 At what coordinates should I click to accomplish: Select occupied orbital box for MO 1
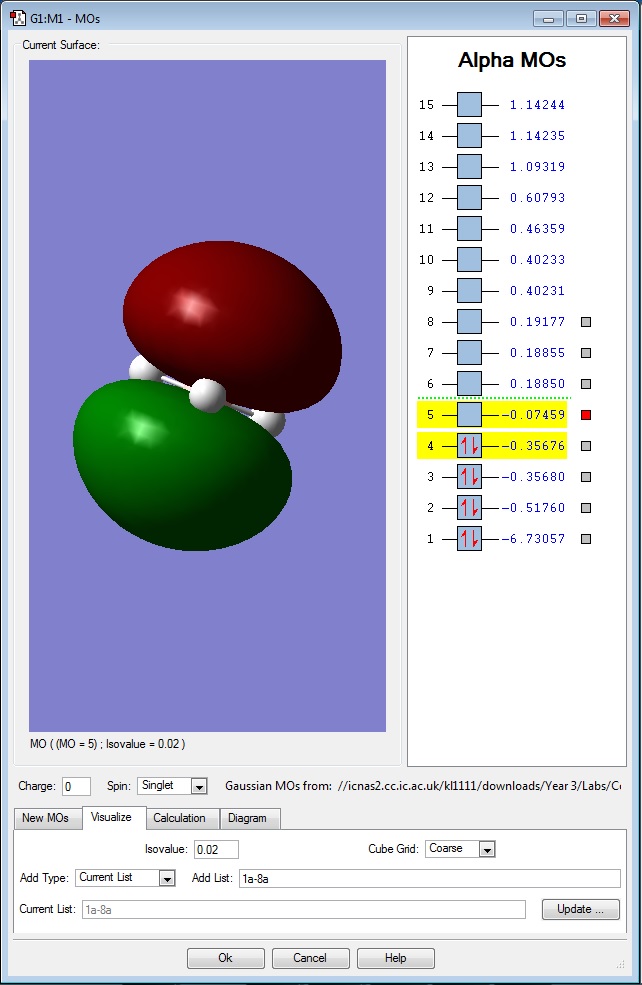click(x=469, y=538)
